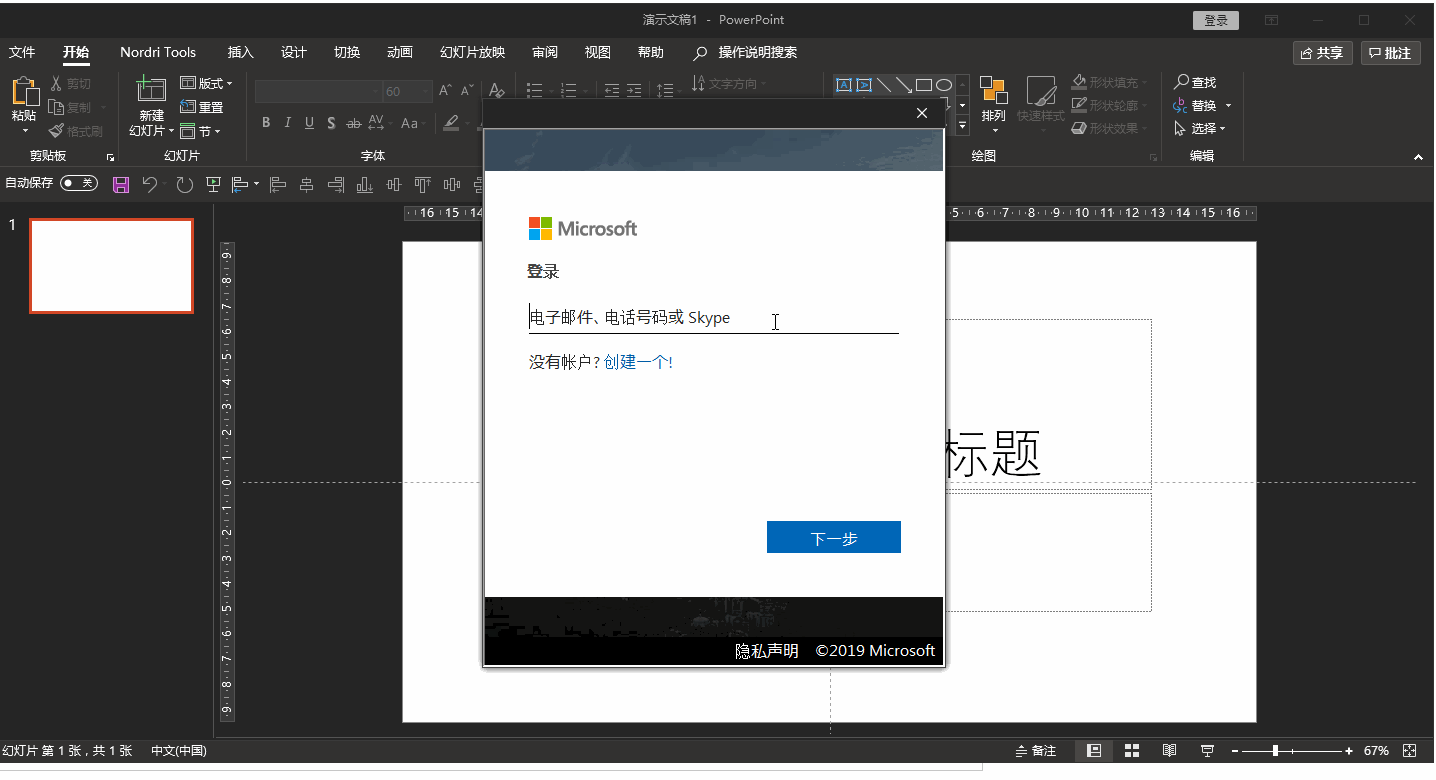Select the Arrow line shape in the gallery
Screen dimensions: 1436x780
pos(904,85)
